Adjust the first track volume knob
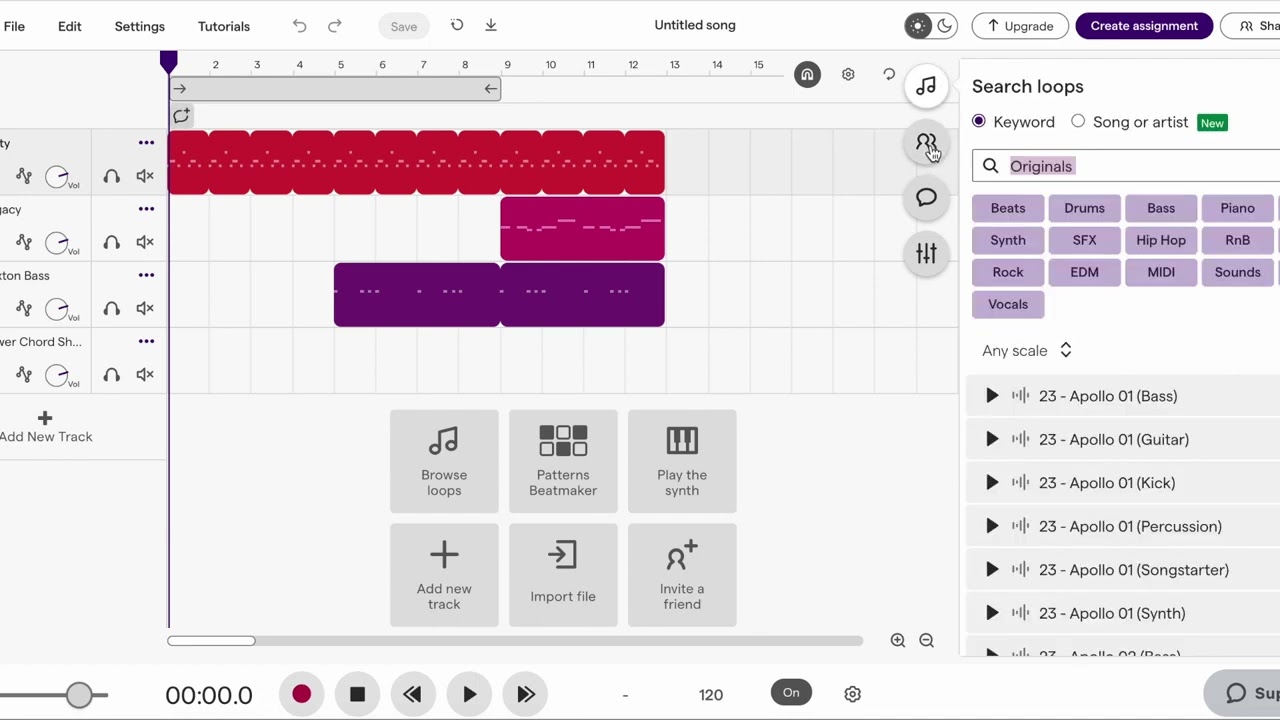Viewport: 1280px width, 720px height. click(57, 178)
